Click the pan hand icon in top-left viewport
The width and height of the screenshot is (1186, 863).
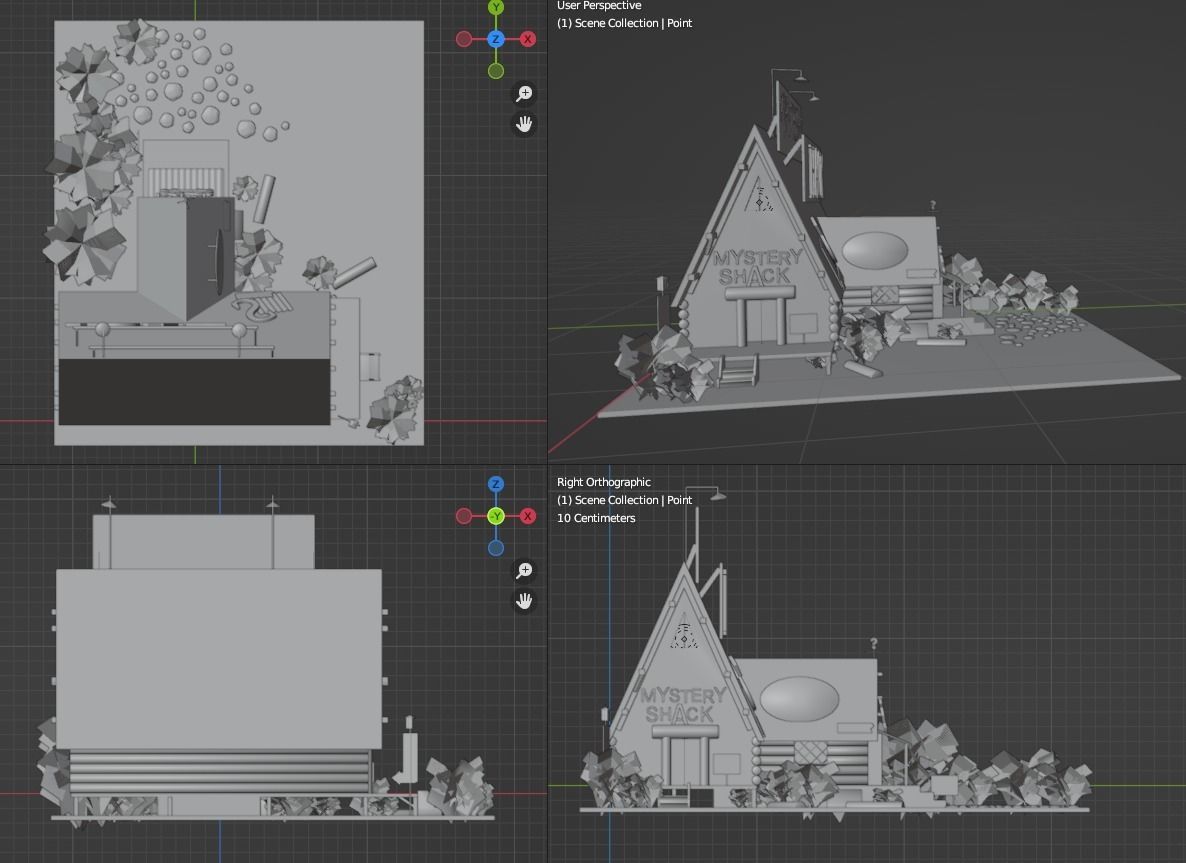tap(524, 124)
